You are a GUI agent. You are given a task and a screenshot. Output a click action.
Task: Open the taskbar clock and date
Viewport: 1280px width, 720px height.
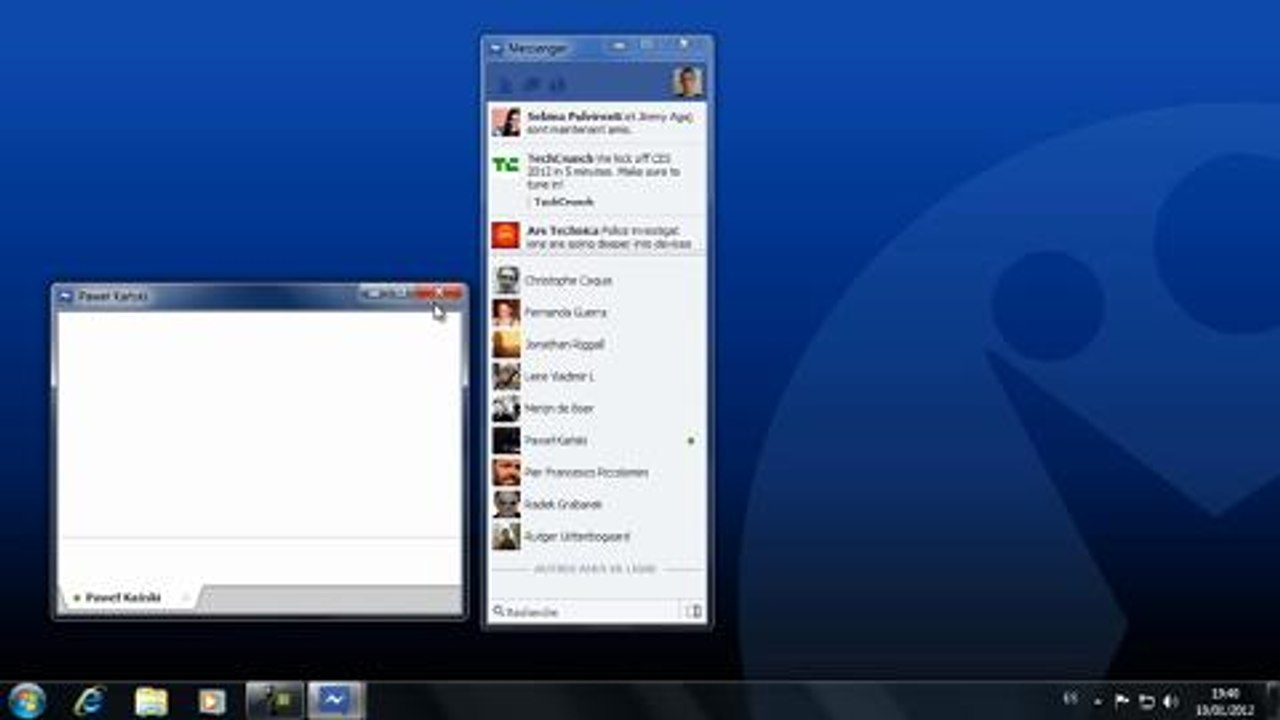click(x=1227, y=701)
